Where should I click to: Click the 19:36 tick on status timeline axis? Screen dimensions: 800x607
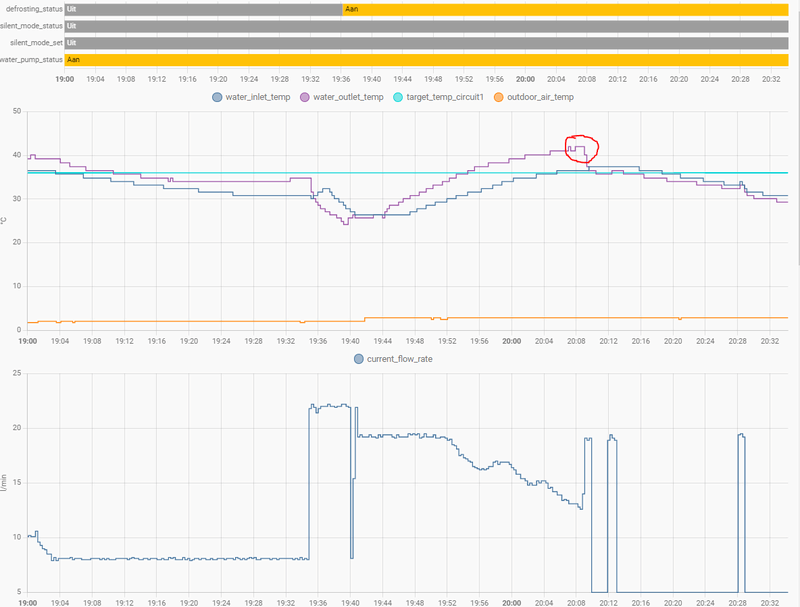point(341,79)
